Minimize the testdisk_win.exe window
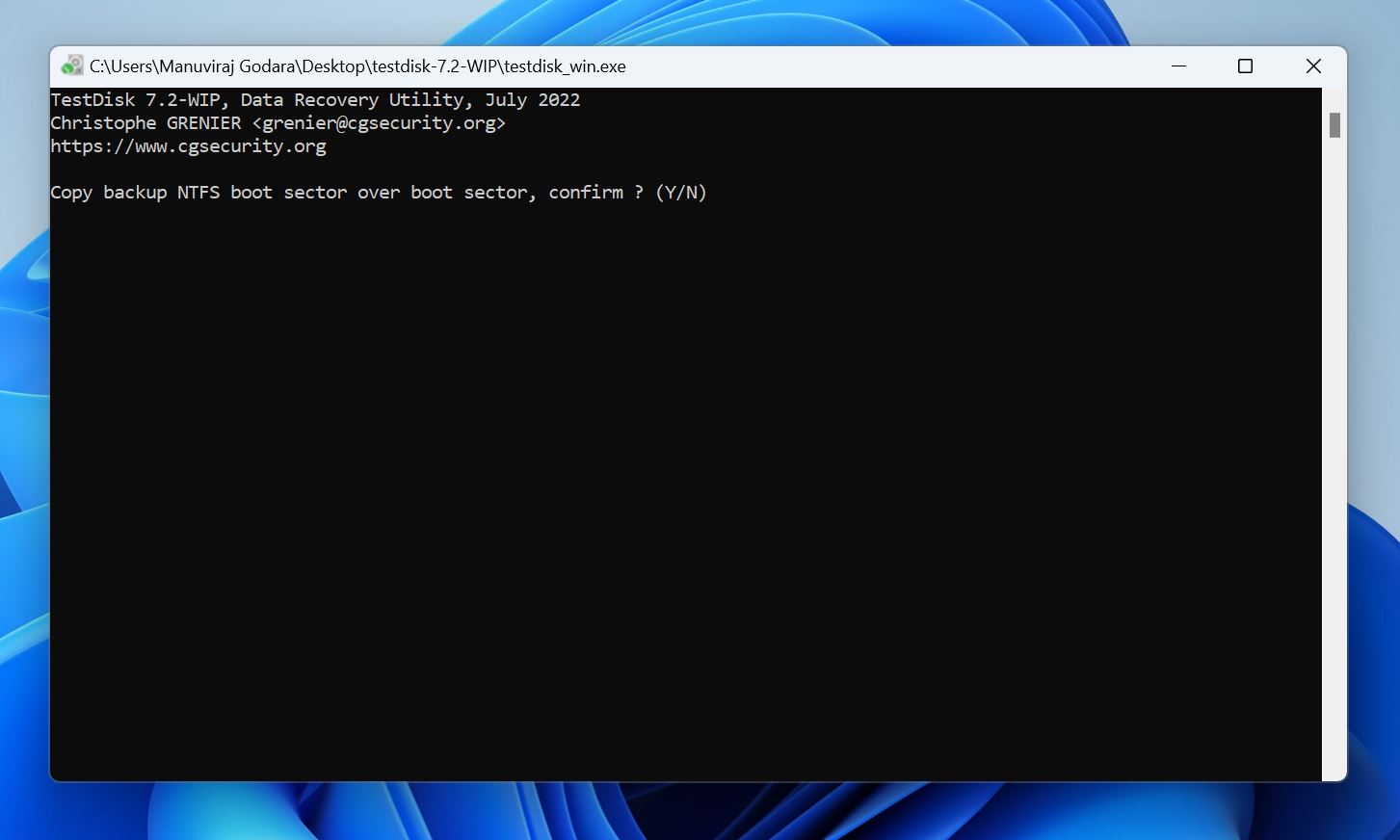This screenshot has width=1400, height=840. coord(1178,66)
